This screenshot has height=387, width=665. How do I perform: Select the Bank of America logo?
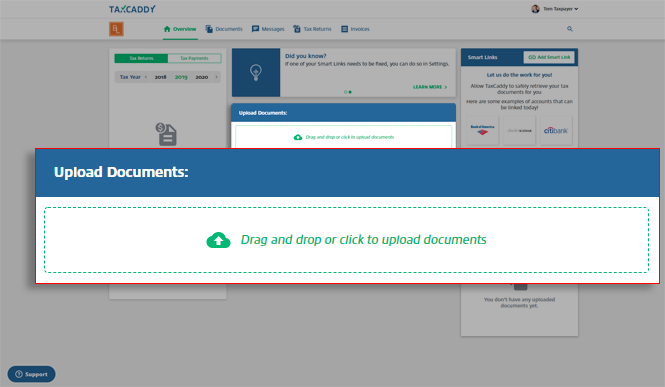coord(482,131)
